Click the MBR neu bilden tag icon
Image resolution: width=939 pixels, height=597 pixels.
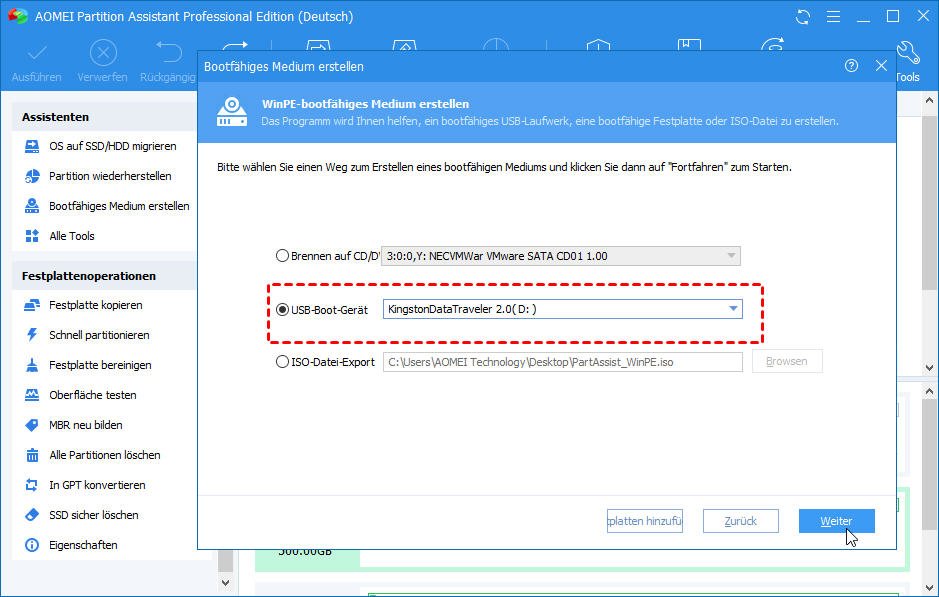point(32,425)
